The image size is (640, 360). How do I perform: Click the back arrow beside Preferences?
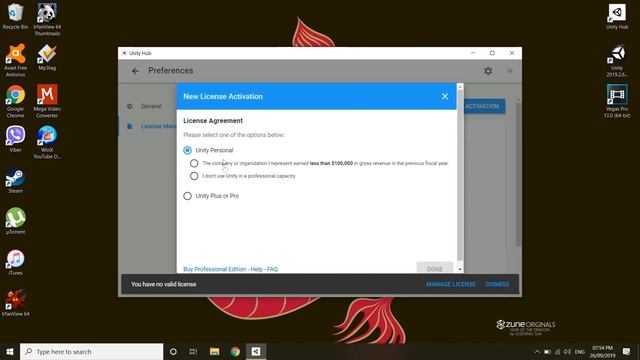(135, 71)
